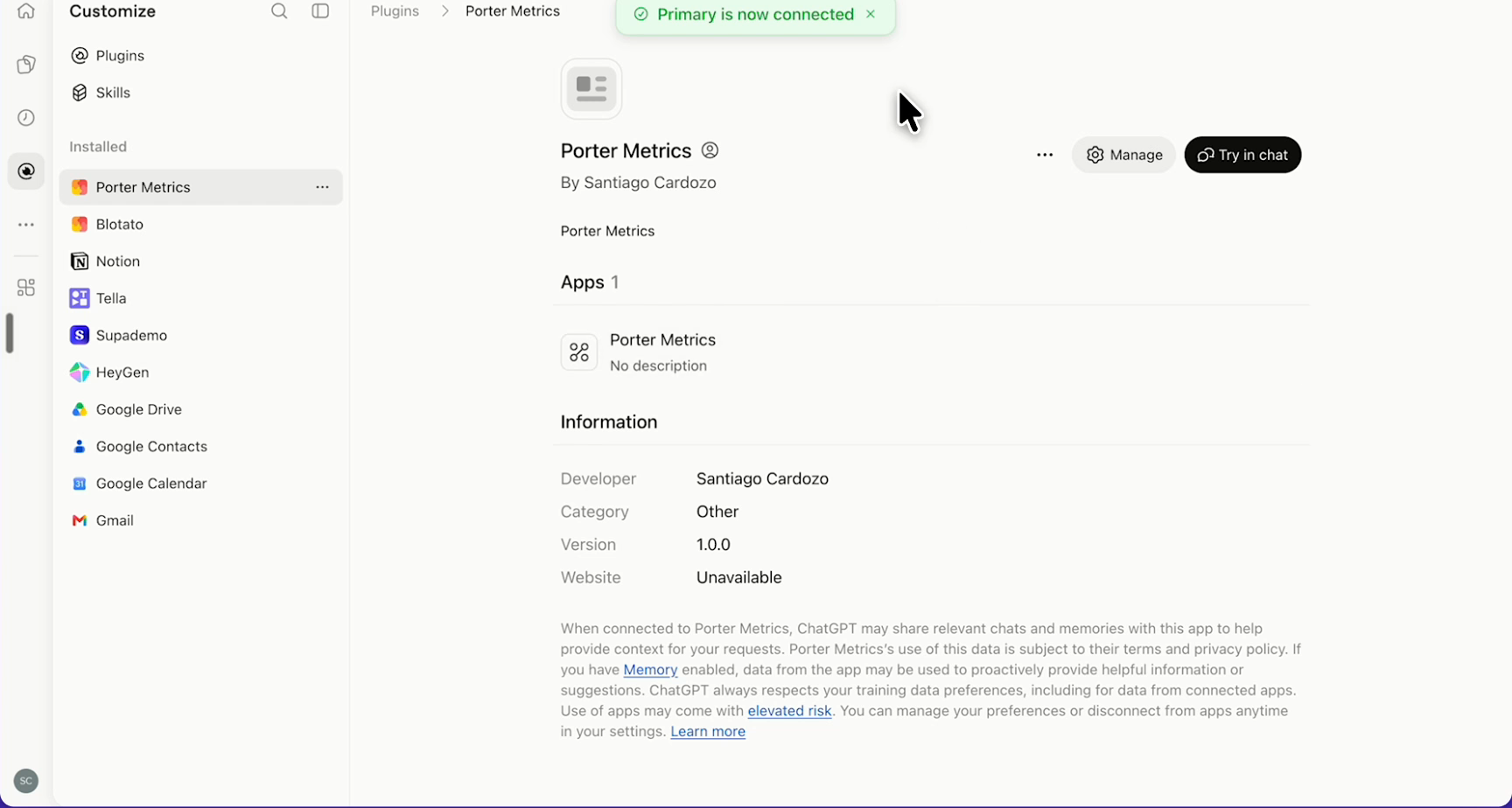1512x808 pixels.
Task: Select Supademo plugin
Action: click(200, 336)
